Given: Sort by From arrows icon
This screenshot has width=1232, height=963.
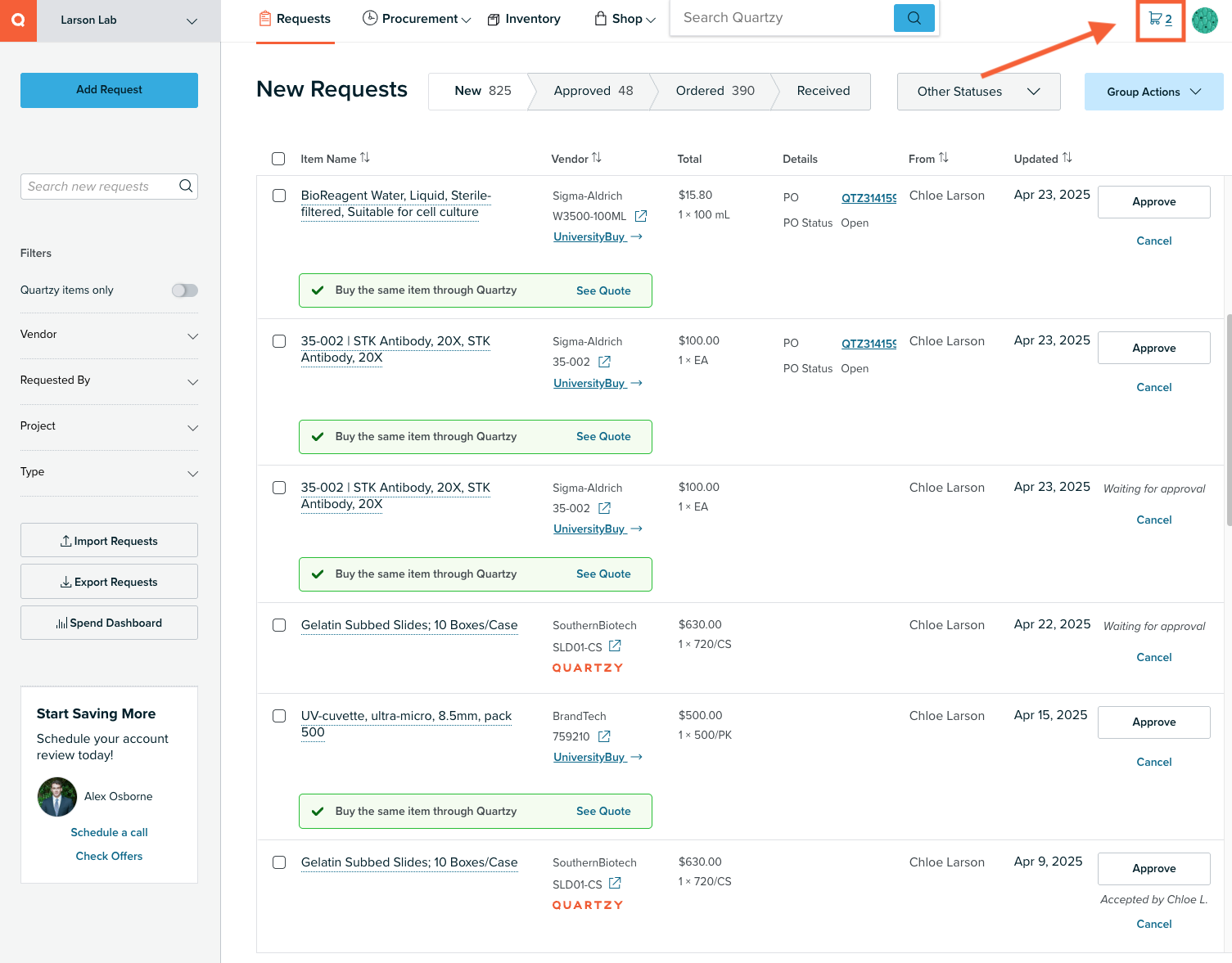Looking at the screenshot, I should [944, 158].
